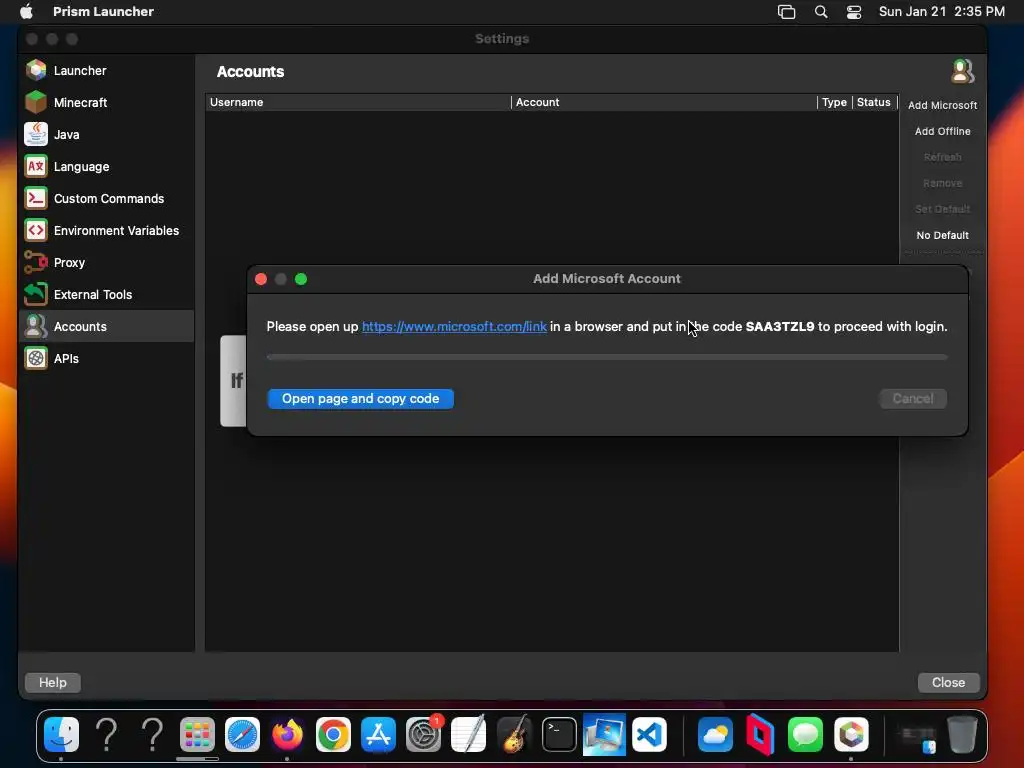The width and height of the screenshot is (1024, 768).
Task: Click Open page and copy code
Action: coord(360,398)
